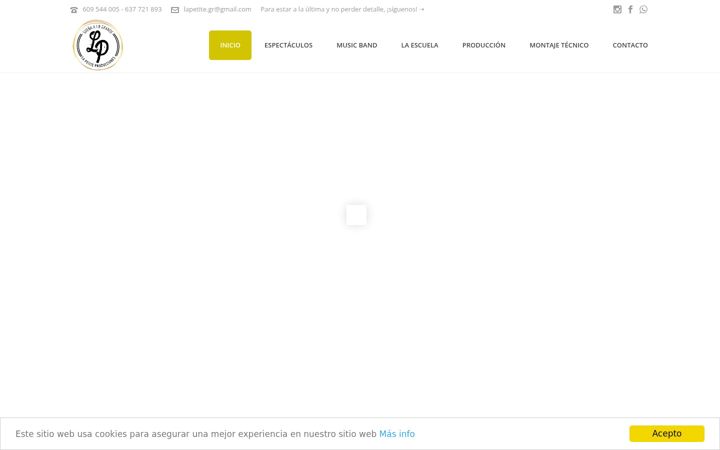Navigate to CONTACTO
This screenshot has height=450, width=720.
click(630, 45)
